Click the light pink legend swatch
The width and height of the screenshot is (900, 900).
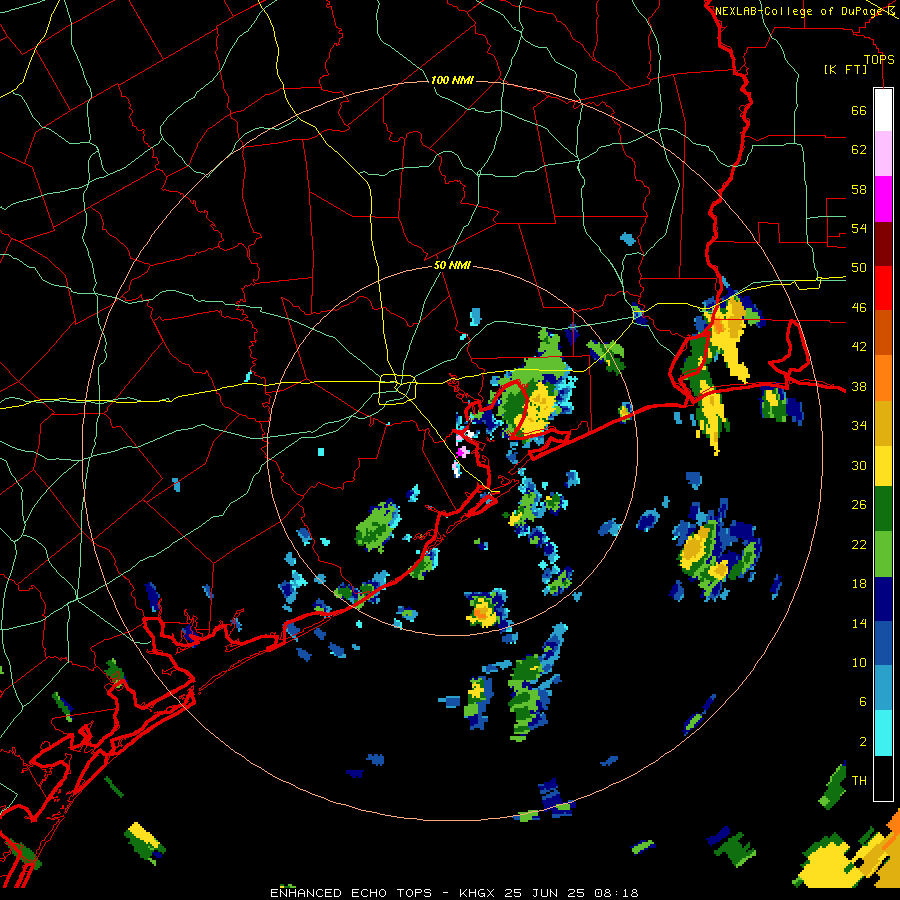point(883,154)
